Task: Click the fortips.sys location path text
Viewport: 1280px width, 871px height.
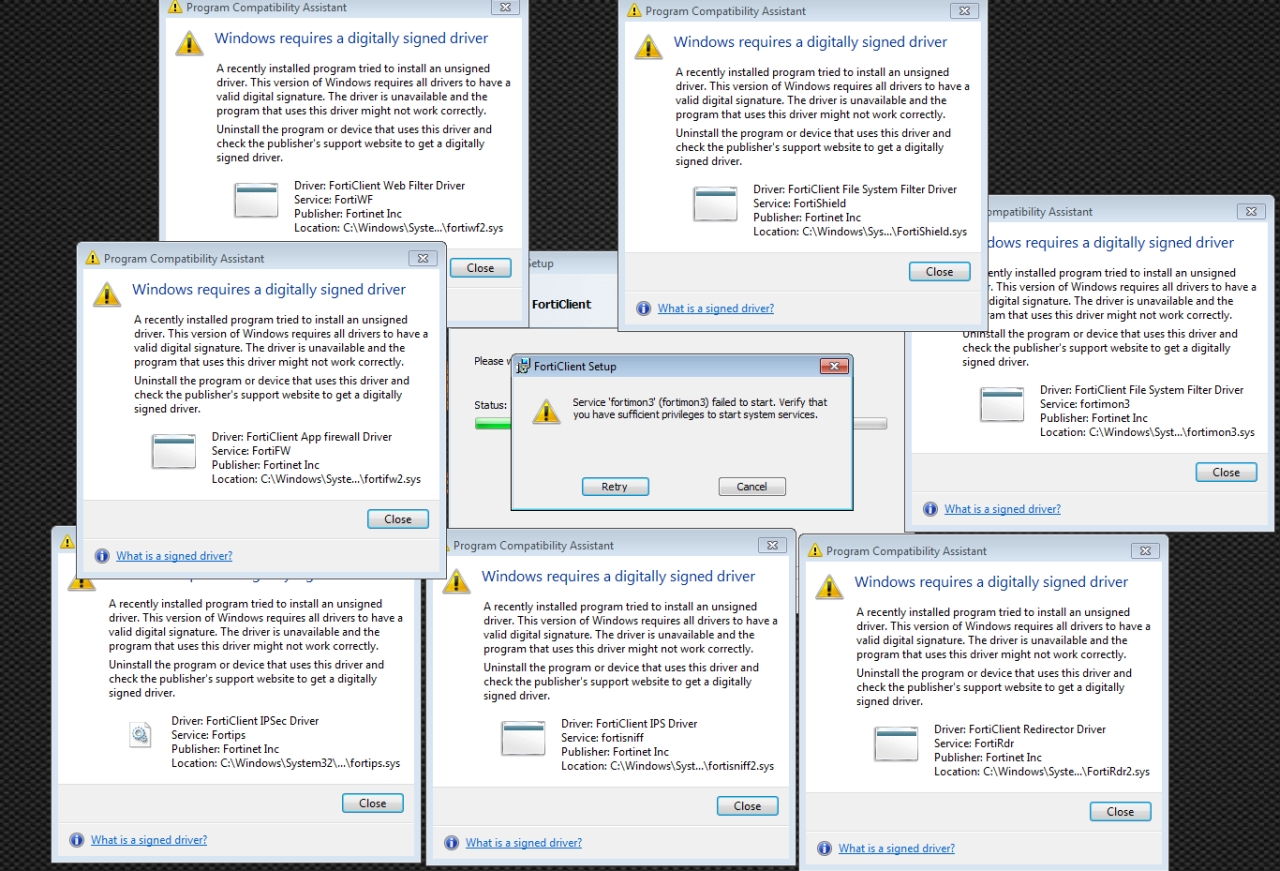Action: click(x=286, y=764)
